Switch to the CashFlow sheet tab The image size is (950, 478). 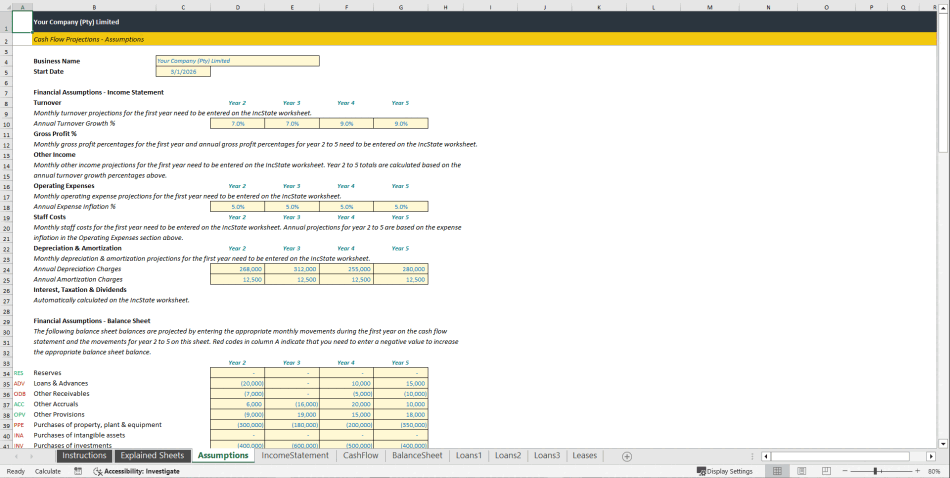tap(360, 456)
